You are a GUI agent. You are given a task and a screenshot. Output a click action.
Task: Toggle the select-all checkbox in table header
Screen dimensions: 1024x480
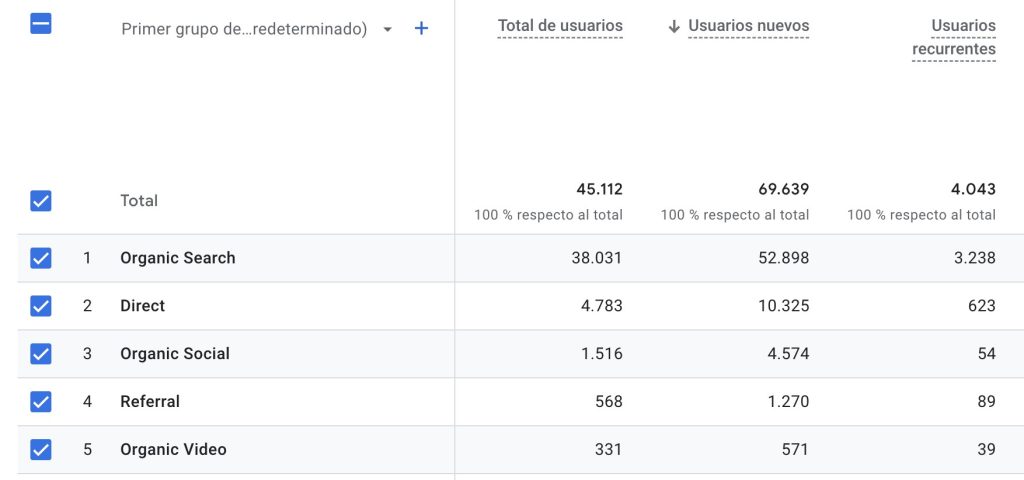[41, 24]
